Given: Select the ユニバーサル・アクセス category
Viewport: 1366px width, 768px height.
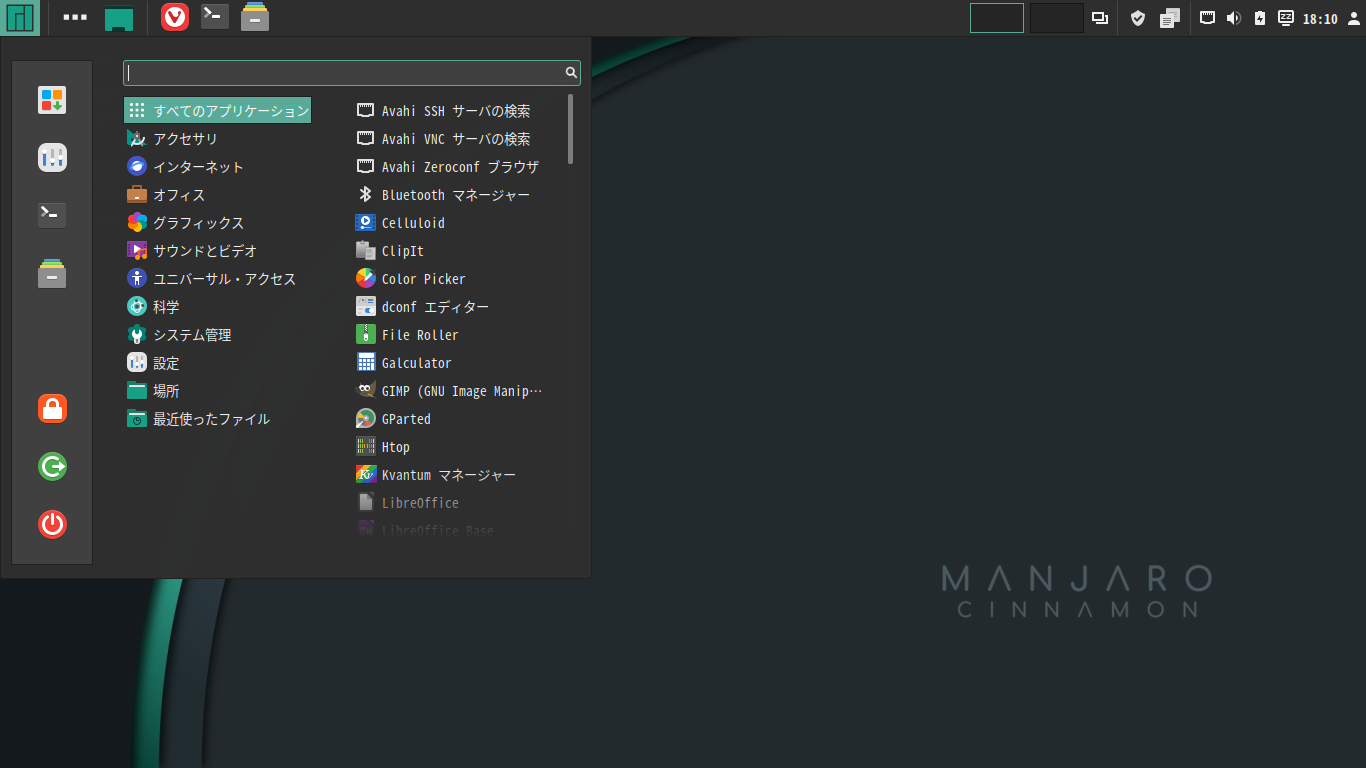Looking at the screenshot, I should (x=217, y=279).
